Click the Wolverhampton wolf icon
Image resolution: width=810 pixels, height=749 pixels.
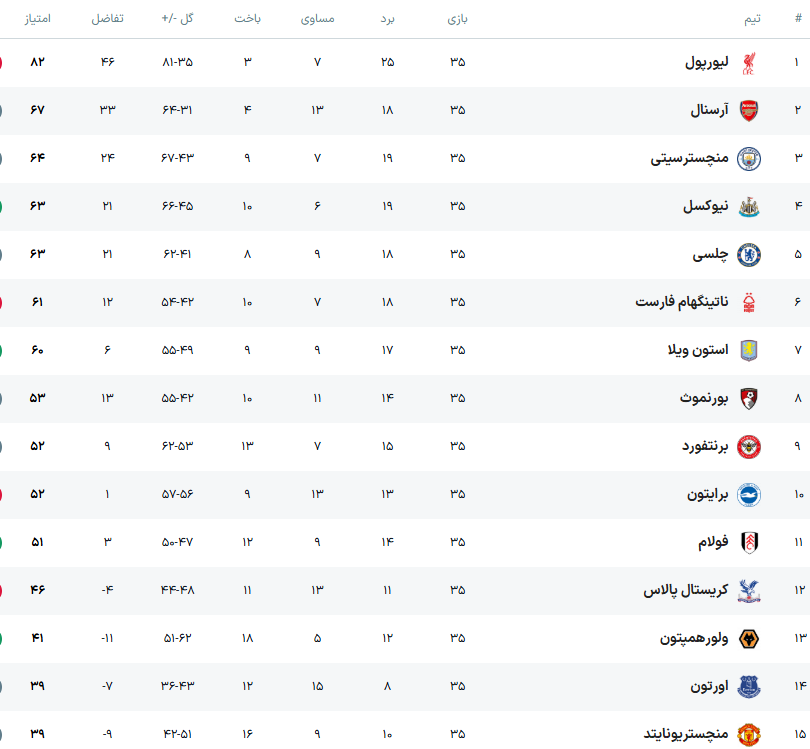(749, 639)
